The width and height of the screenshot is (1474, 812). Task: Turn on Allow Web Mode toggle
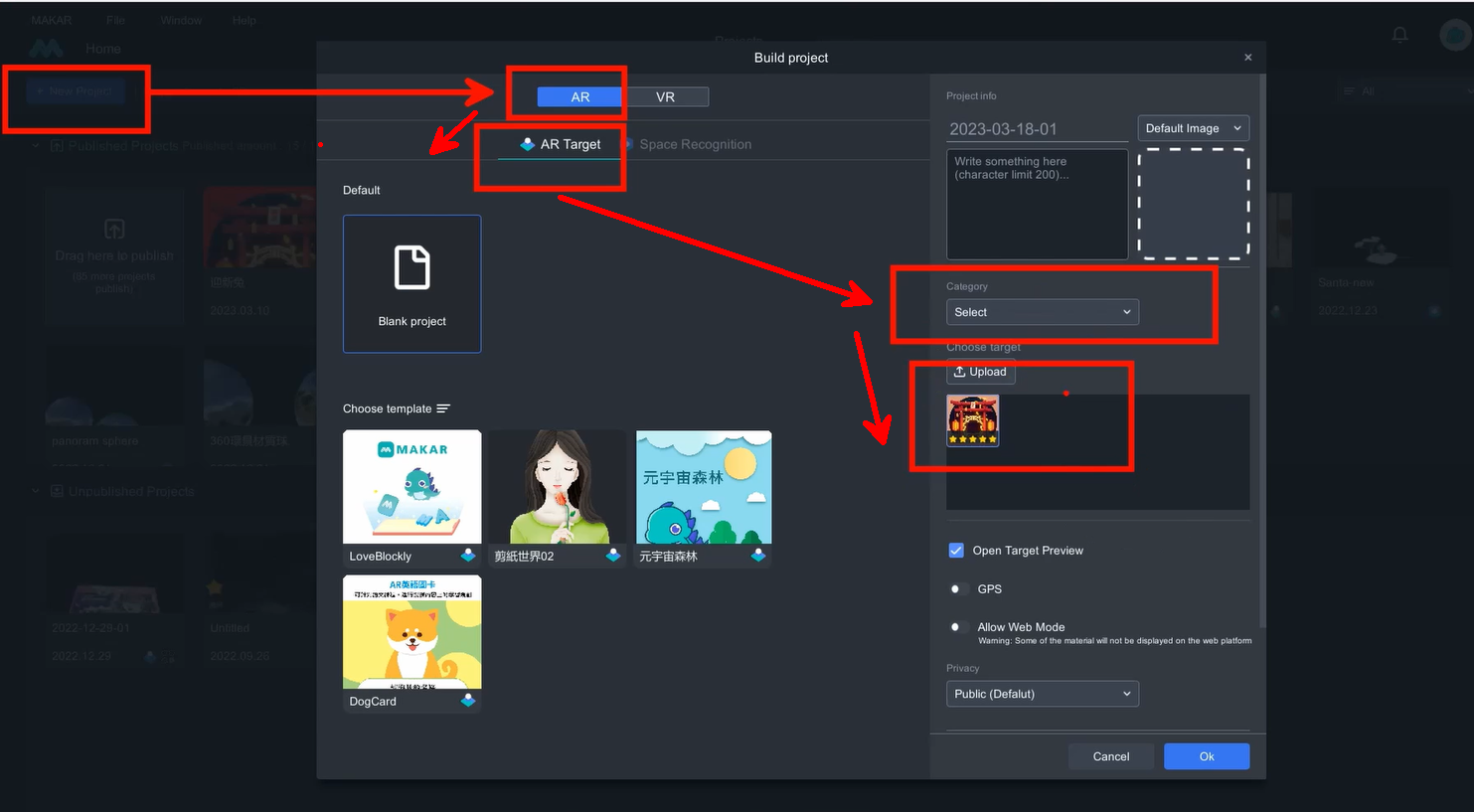957,627
